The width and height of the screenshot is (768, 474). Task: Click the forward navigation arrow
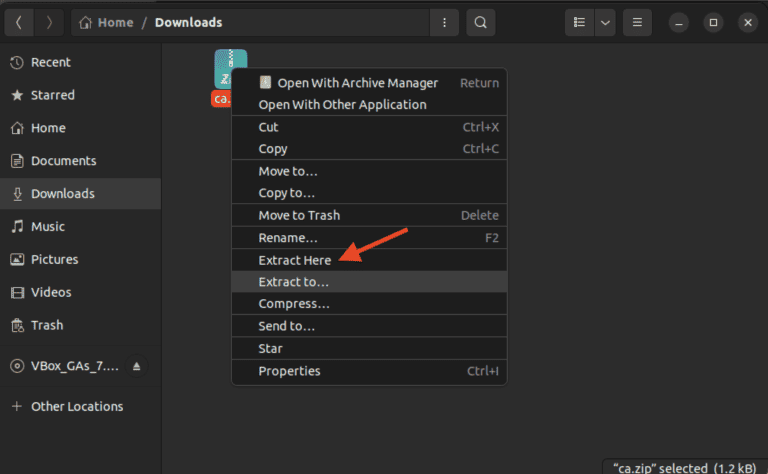49,22
